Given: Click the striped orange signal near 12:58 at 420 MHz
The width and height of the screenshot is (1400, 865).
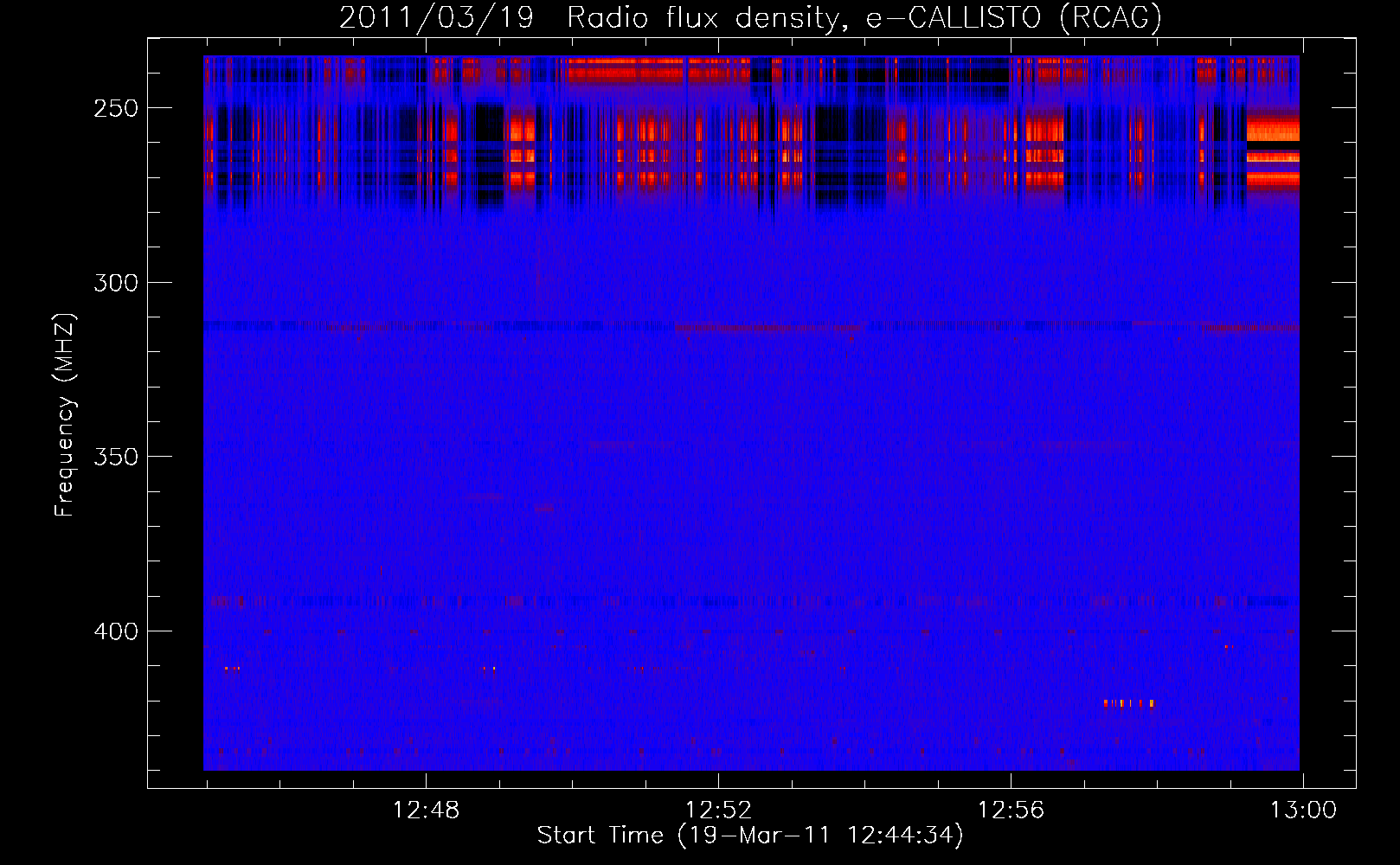Looking at the screenshot, I should (x=1129, y=703).
